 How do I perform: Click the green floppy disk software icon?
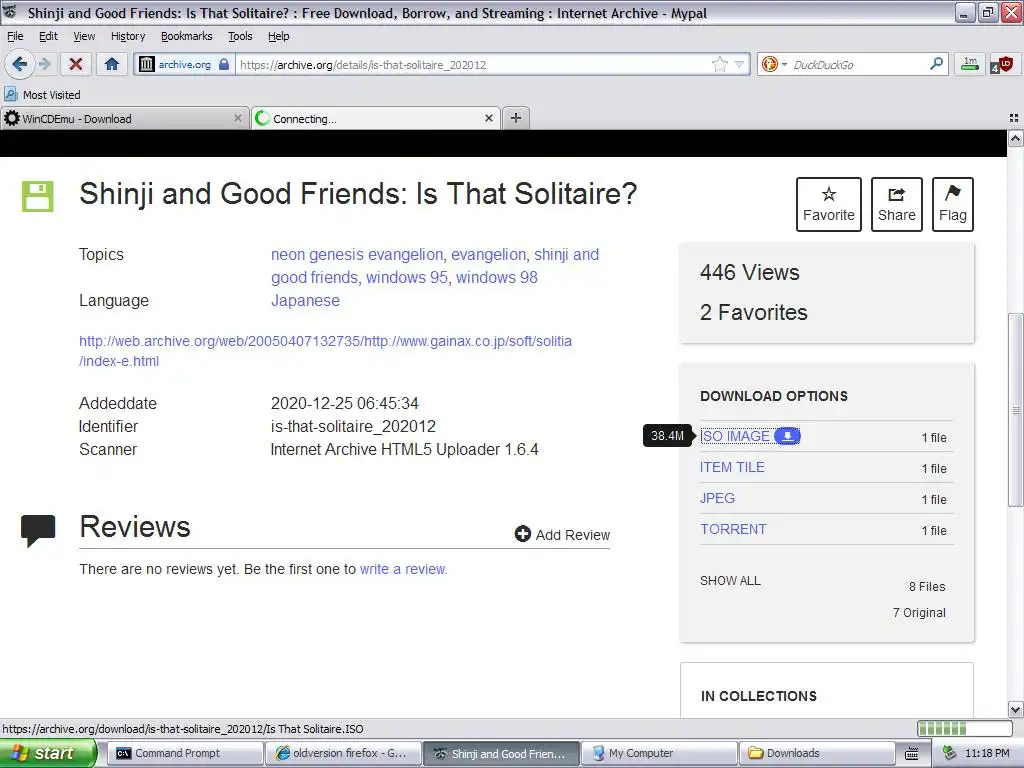point(37,196)
